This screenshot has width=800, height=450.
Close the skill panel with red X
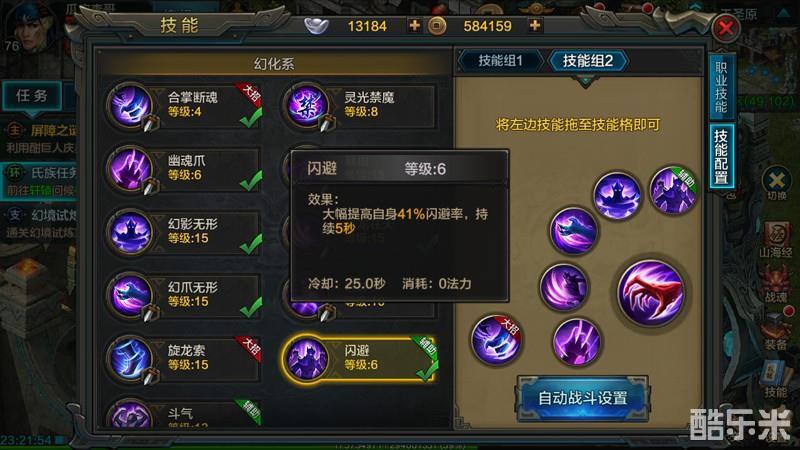726,28
